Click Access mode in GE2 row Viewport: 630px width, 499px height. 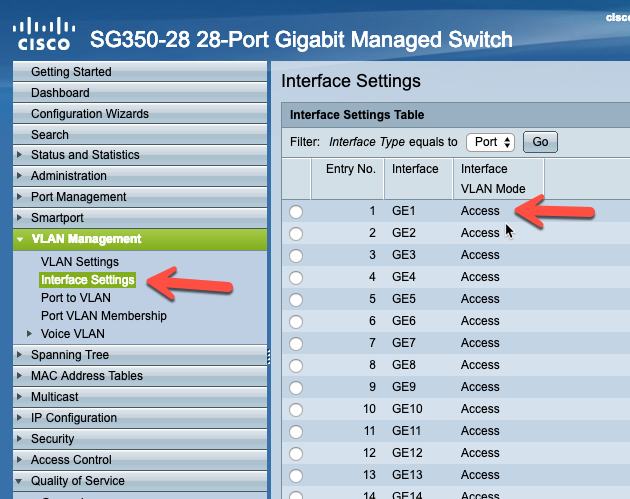[x=480, y=233]
